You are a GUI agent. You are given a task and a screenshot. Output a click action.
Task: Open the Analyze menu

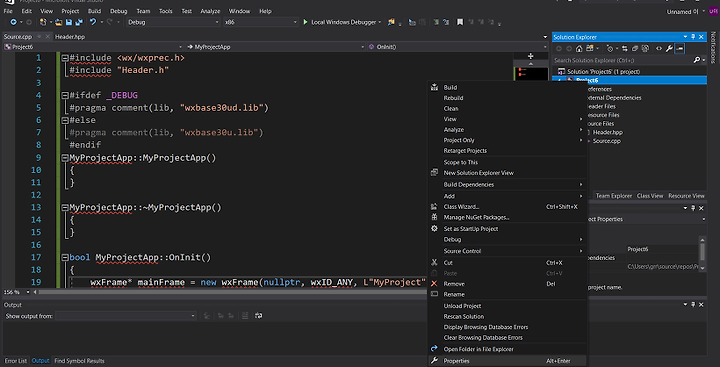point(210,11)
